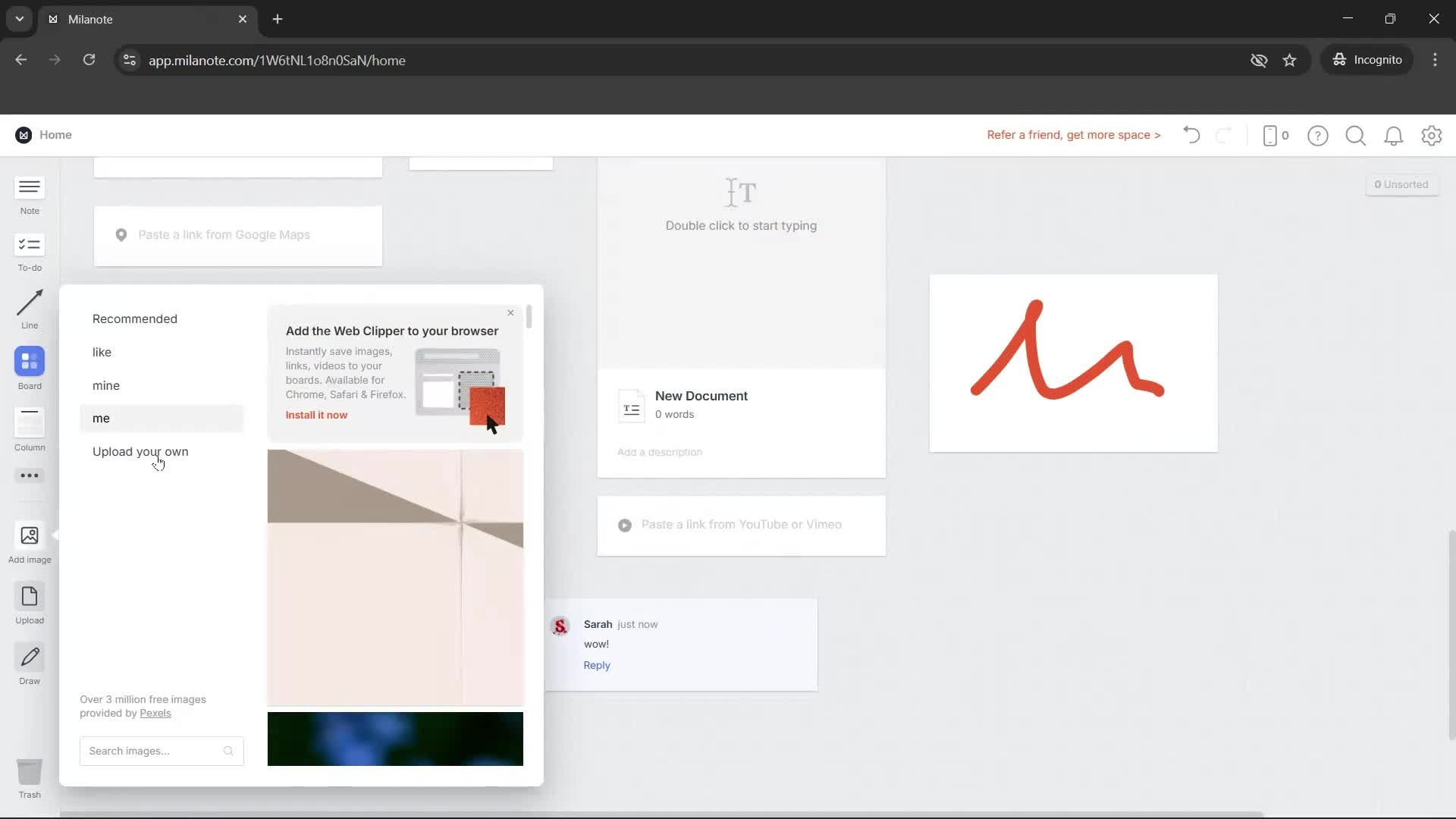
Task: Open the browser tab search dropdown
Action: click(18, 19)
